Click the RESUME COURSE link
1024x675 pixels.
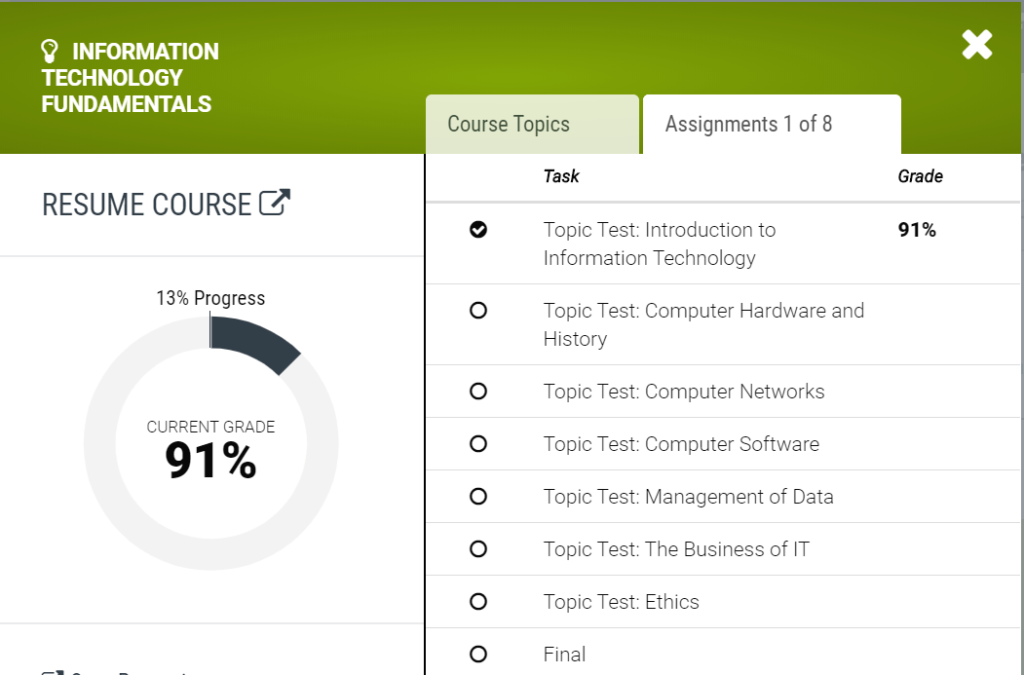tap(146, 204)
